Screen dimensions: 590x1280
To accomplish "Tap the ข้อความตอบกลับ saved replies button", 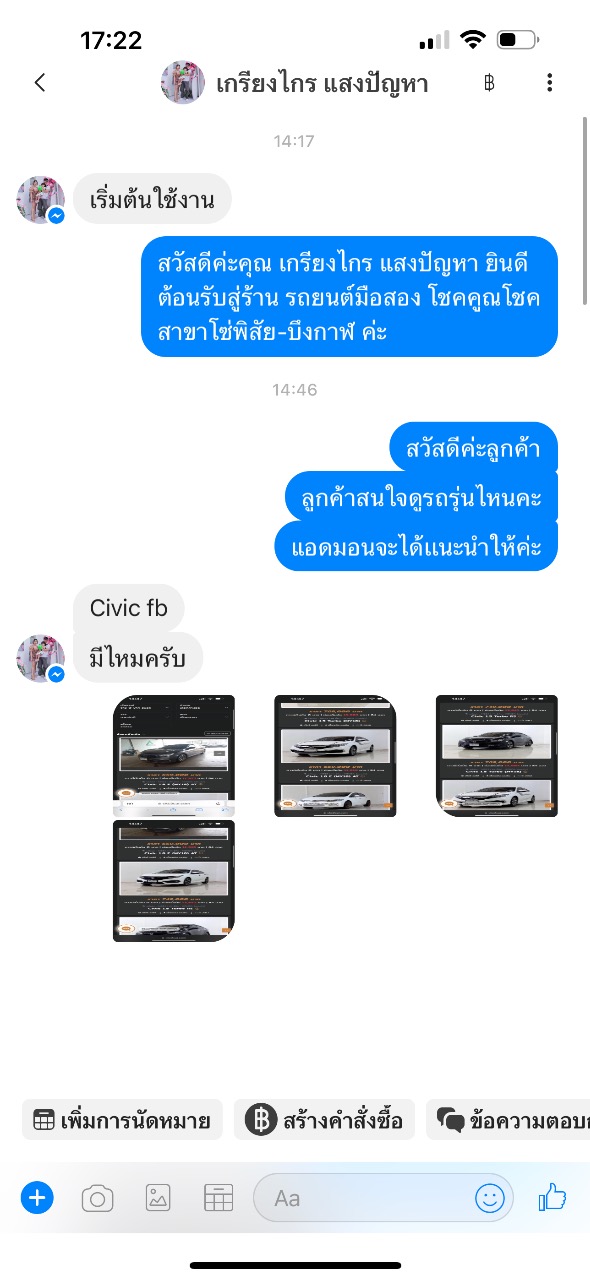I will 508,1121.
